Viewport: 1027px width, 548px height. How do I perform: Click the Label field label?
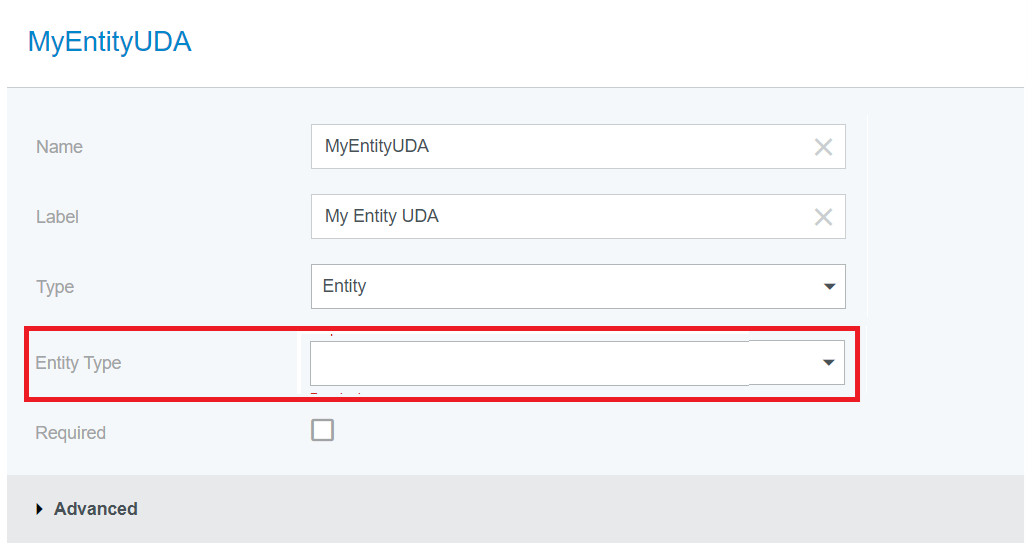57,217
